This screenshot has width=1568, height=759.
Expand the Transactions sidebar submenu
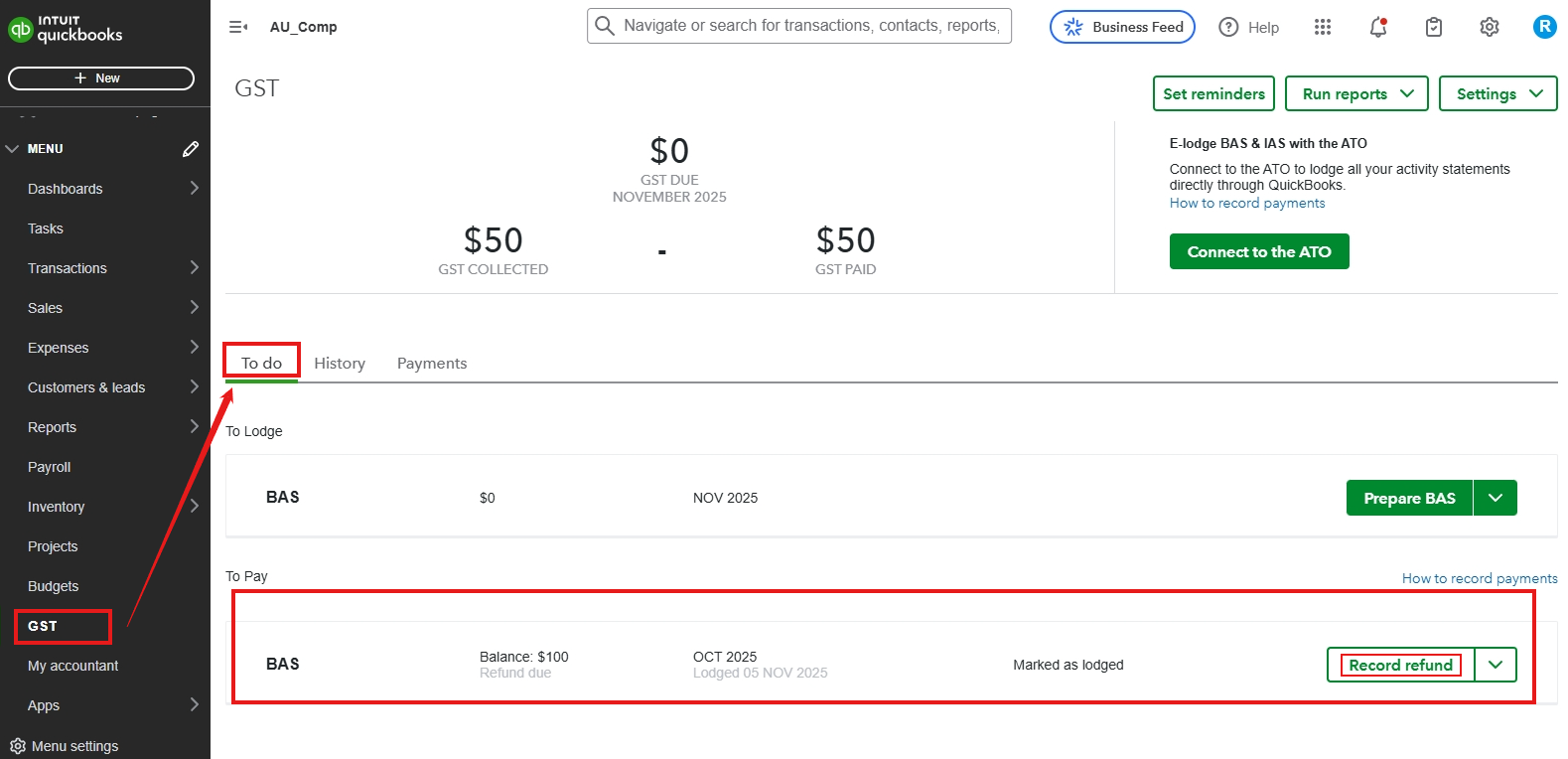(x=194, y=268)
